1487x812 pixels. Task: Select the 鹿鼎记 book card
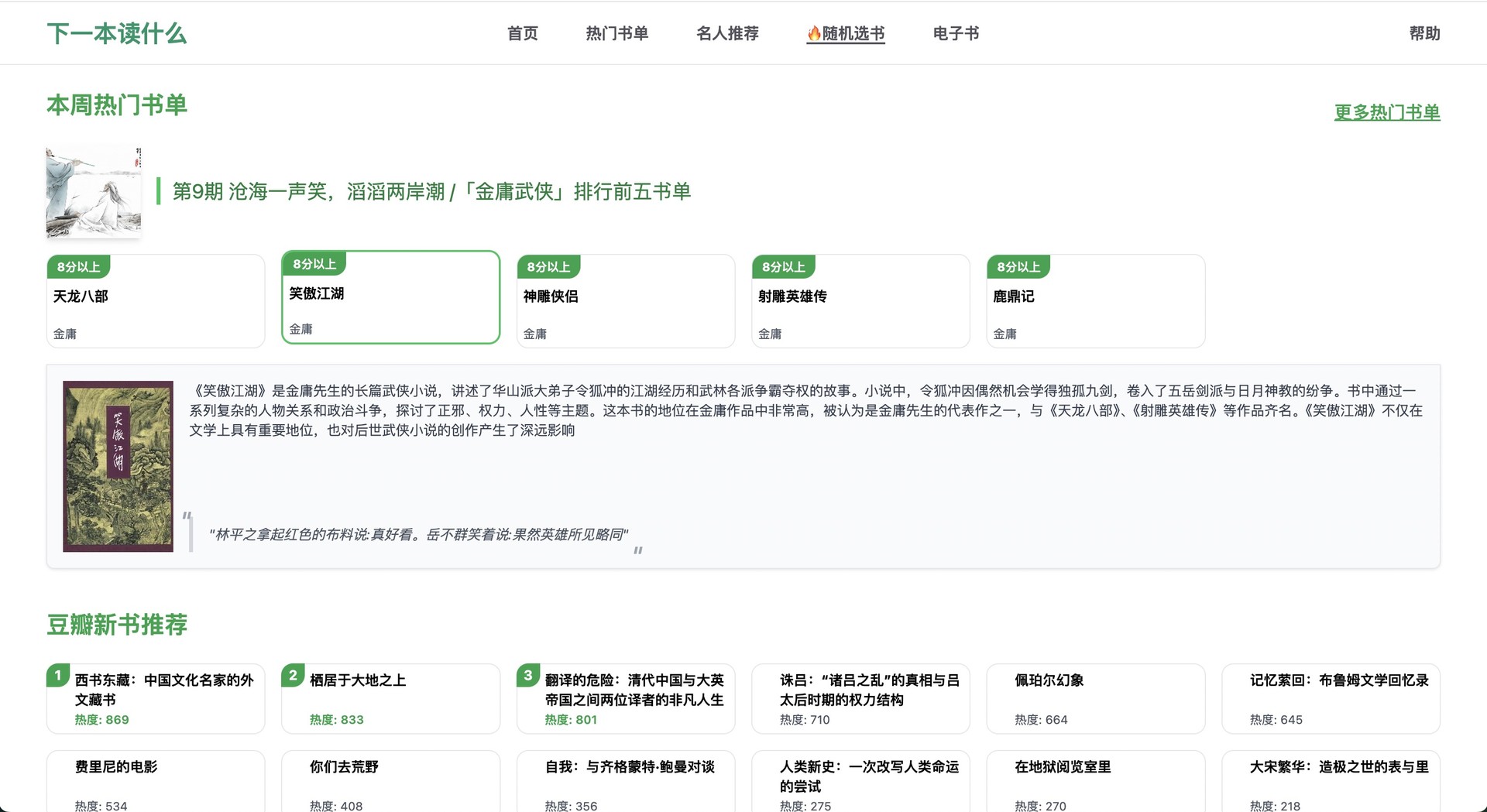coord(1095,301)
